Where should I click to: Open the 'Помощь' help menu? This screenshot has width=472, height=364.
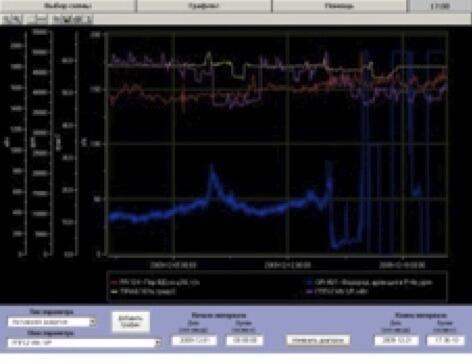[339, 6]
